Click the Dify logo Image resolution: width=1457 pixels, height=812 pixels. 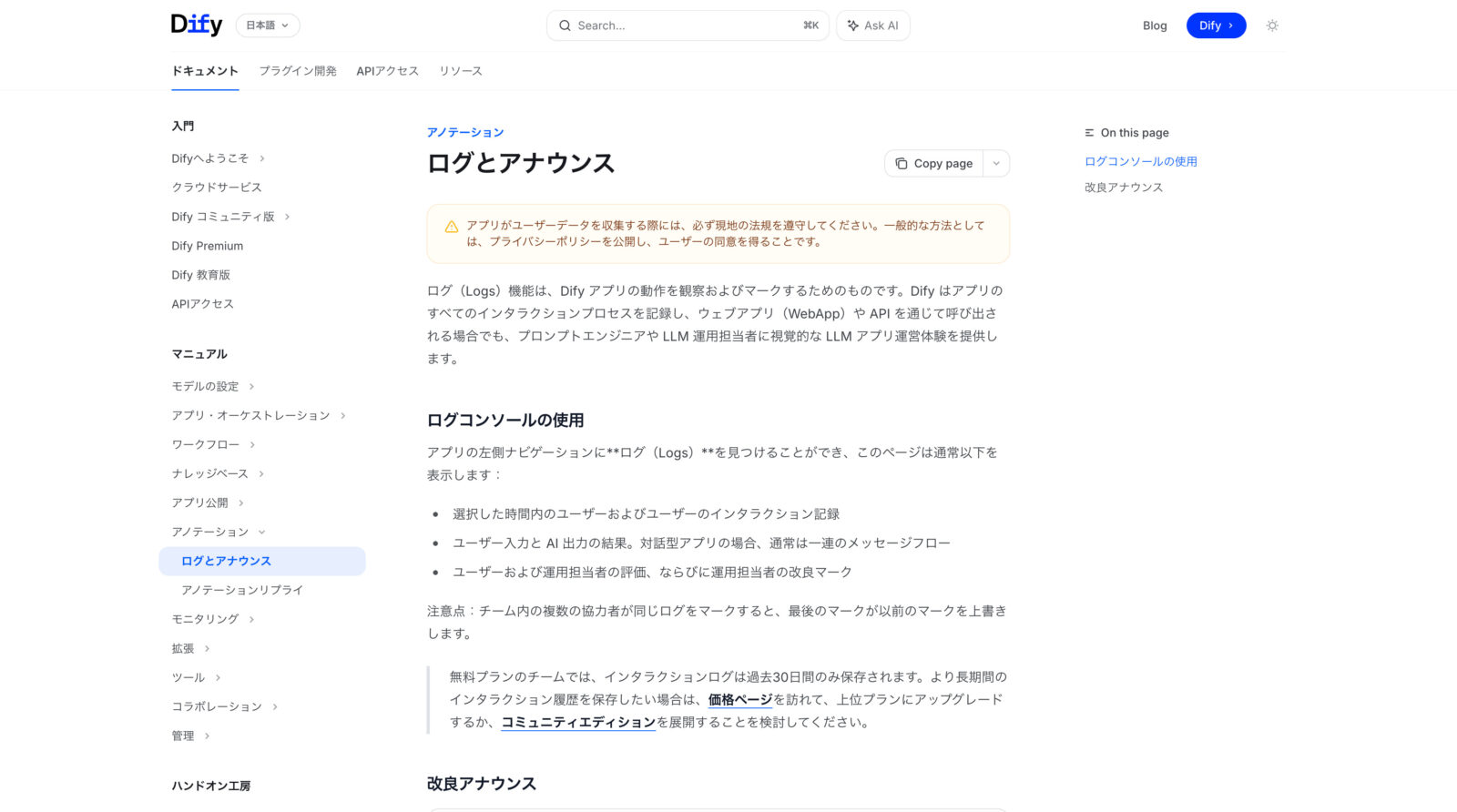[x=196, y=25]
